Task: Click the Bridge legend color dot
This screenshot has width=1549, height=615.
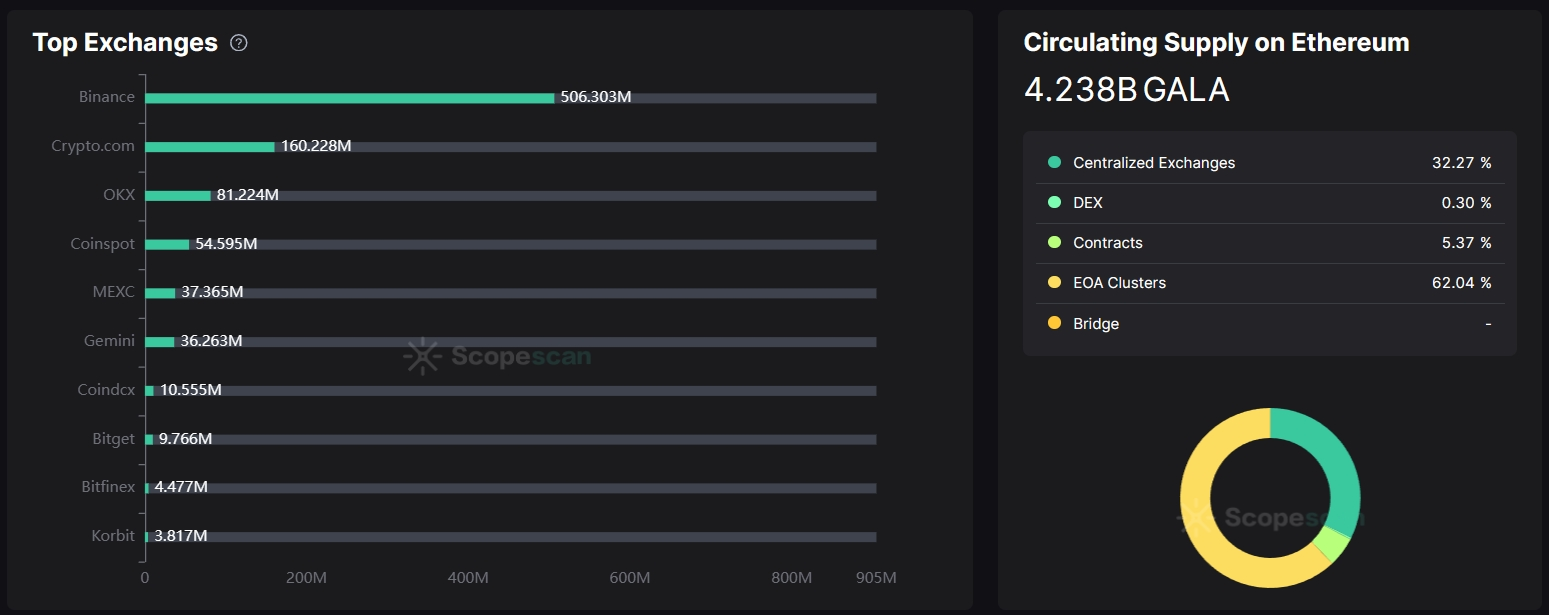Action: point(1054,323)
